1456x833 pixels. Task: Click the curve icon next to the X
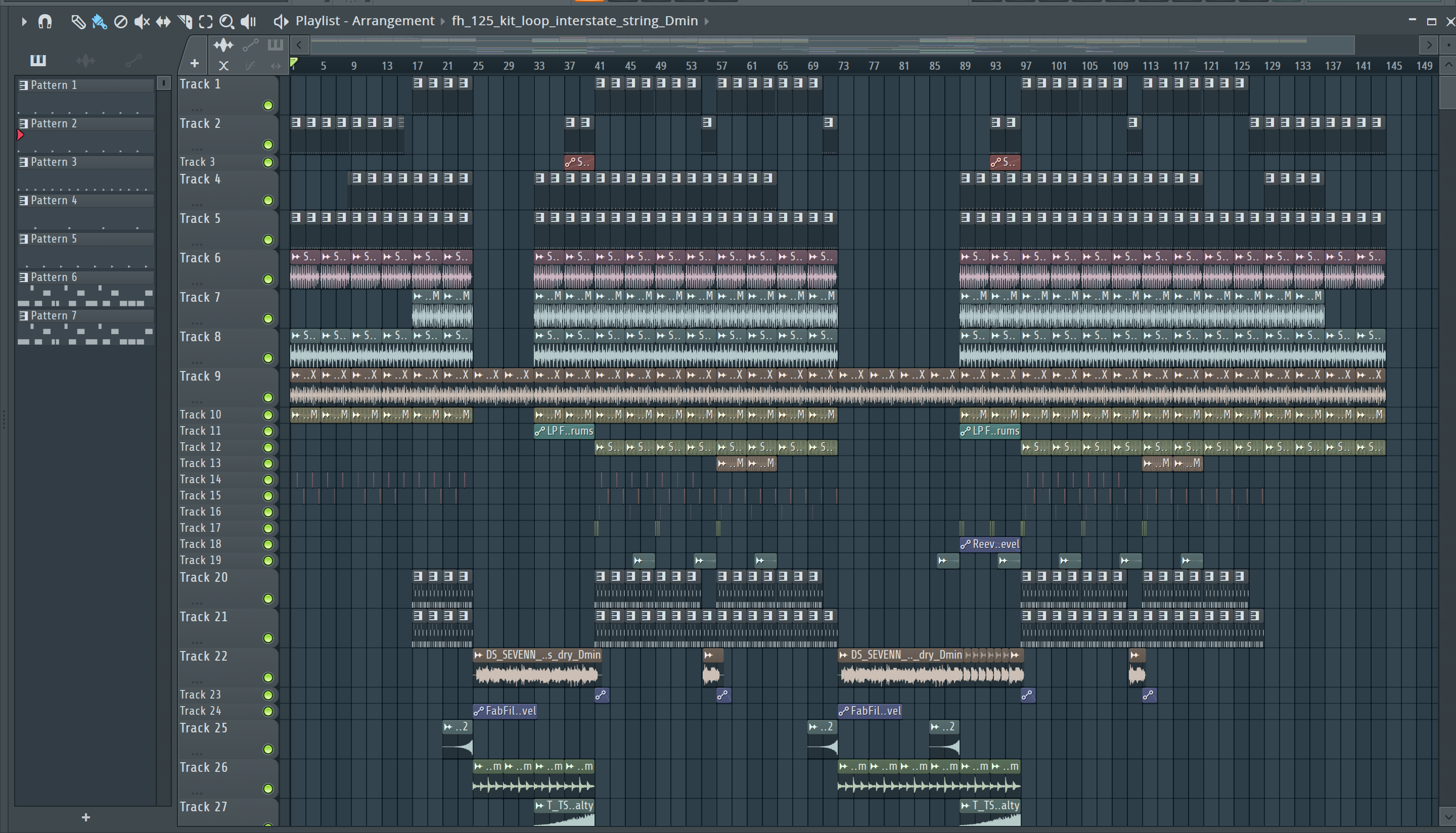point(250,66)
